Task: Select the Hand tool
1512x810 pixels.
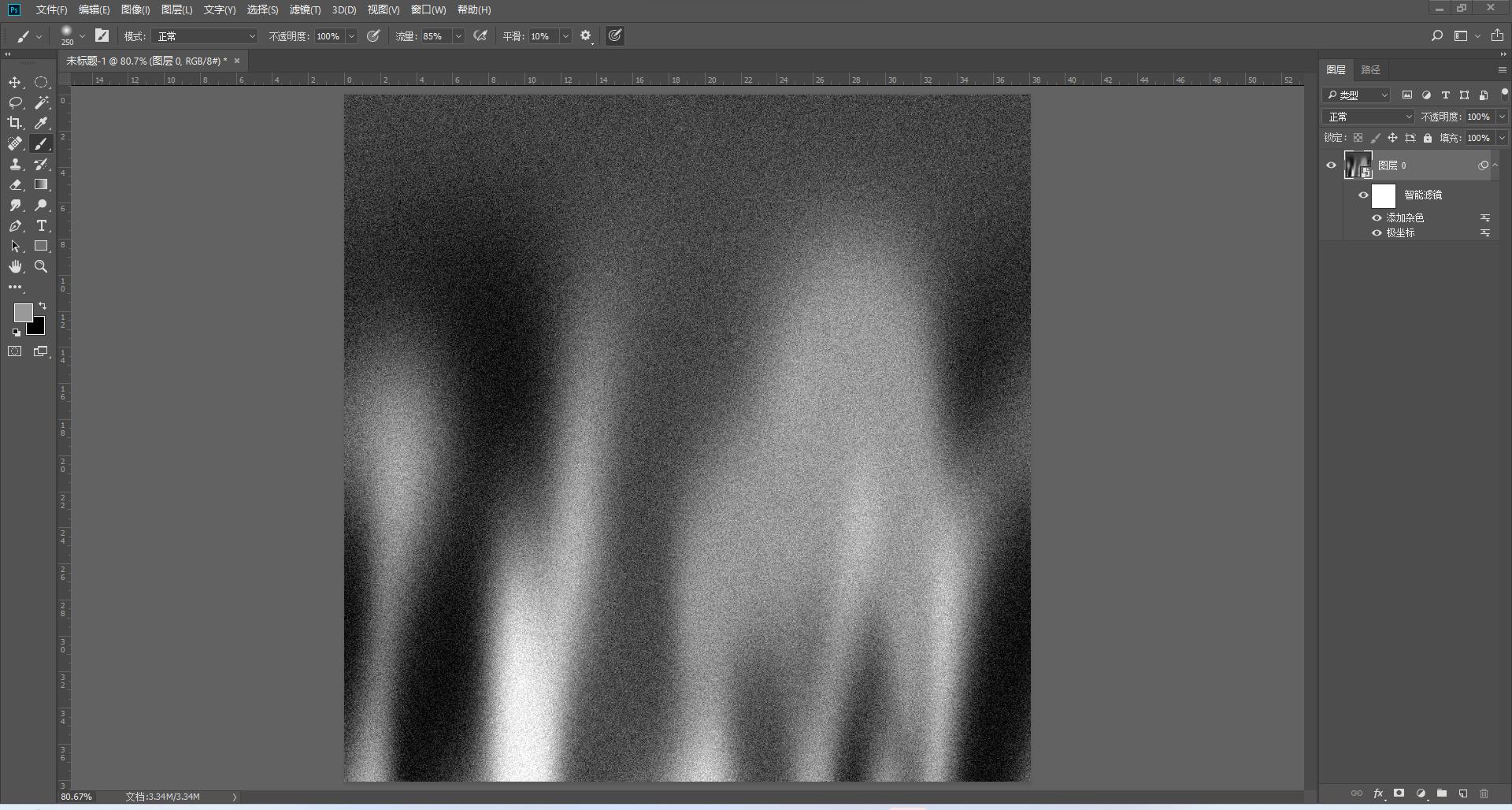Action: pos(15,267)
